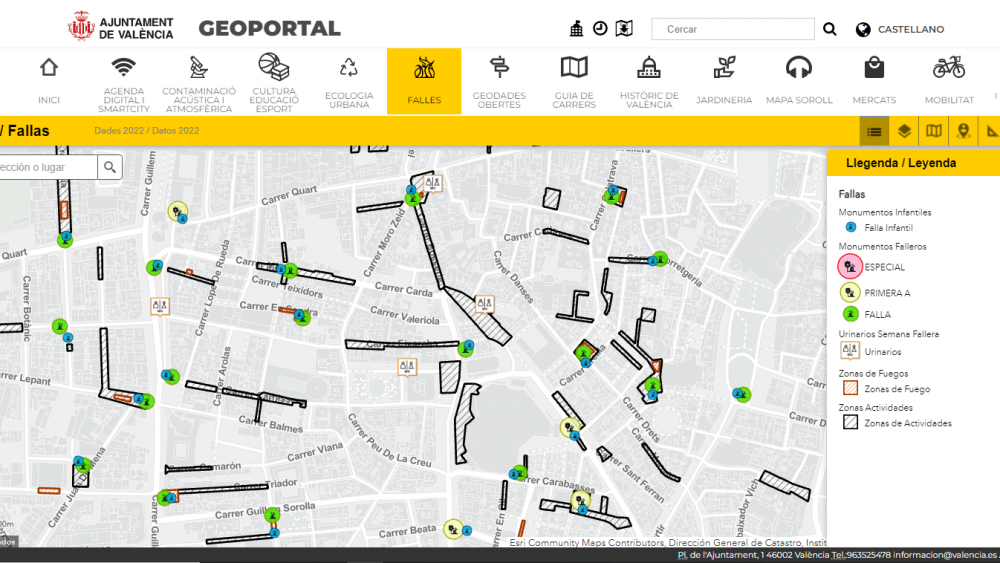1000x563 pixels.
Task: Click the Cercar search input field
Action: click(733, 30)
